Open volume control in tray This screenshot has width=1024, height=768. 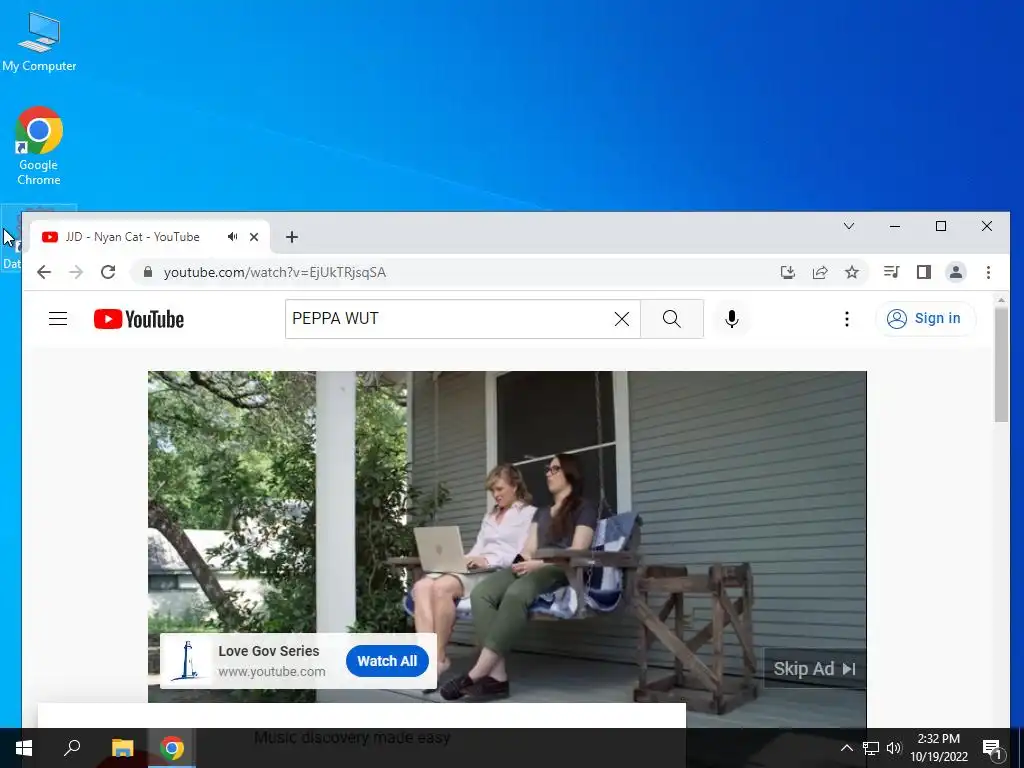(894, 748)
